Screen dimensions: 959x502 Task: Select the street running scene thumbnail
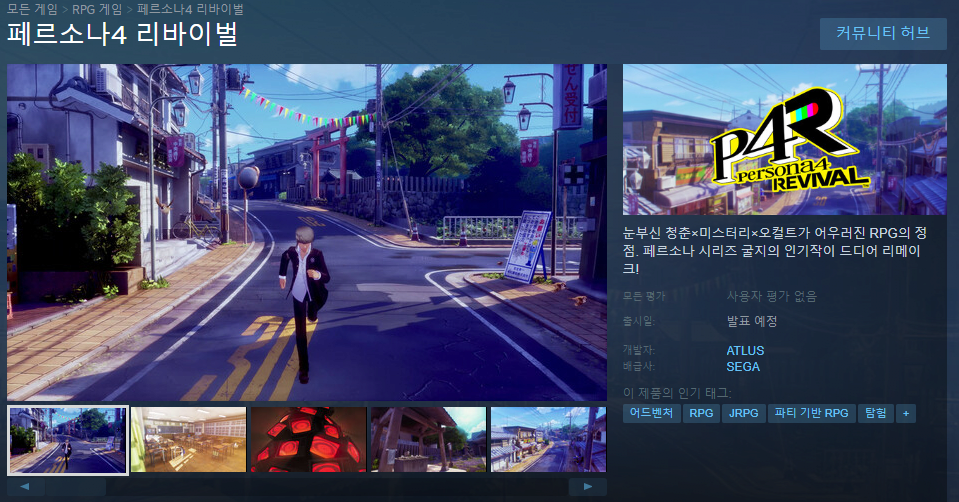[x=67, y=440]
